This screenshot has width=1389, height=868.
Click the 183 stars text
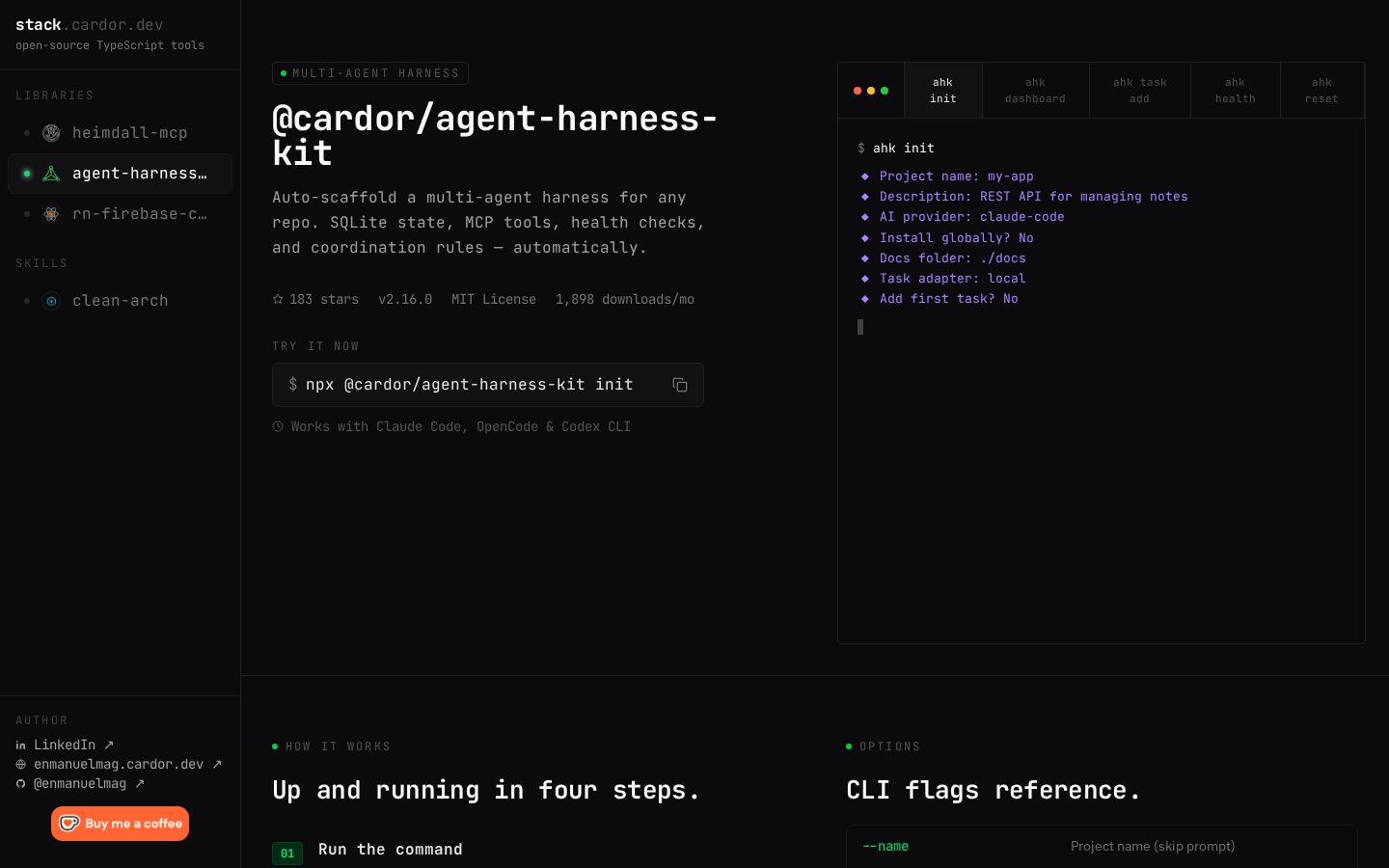324,299
